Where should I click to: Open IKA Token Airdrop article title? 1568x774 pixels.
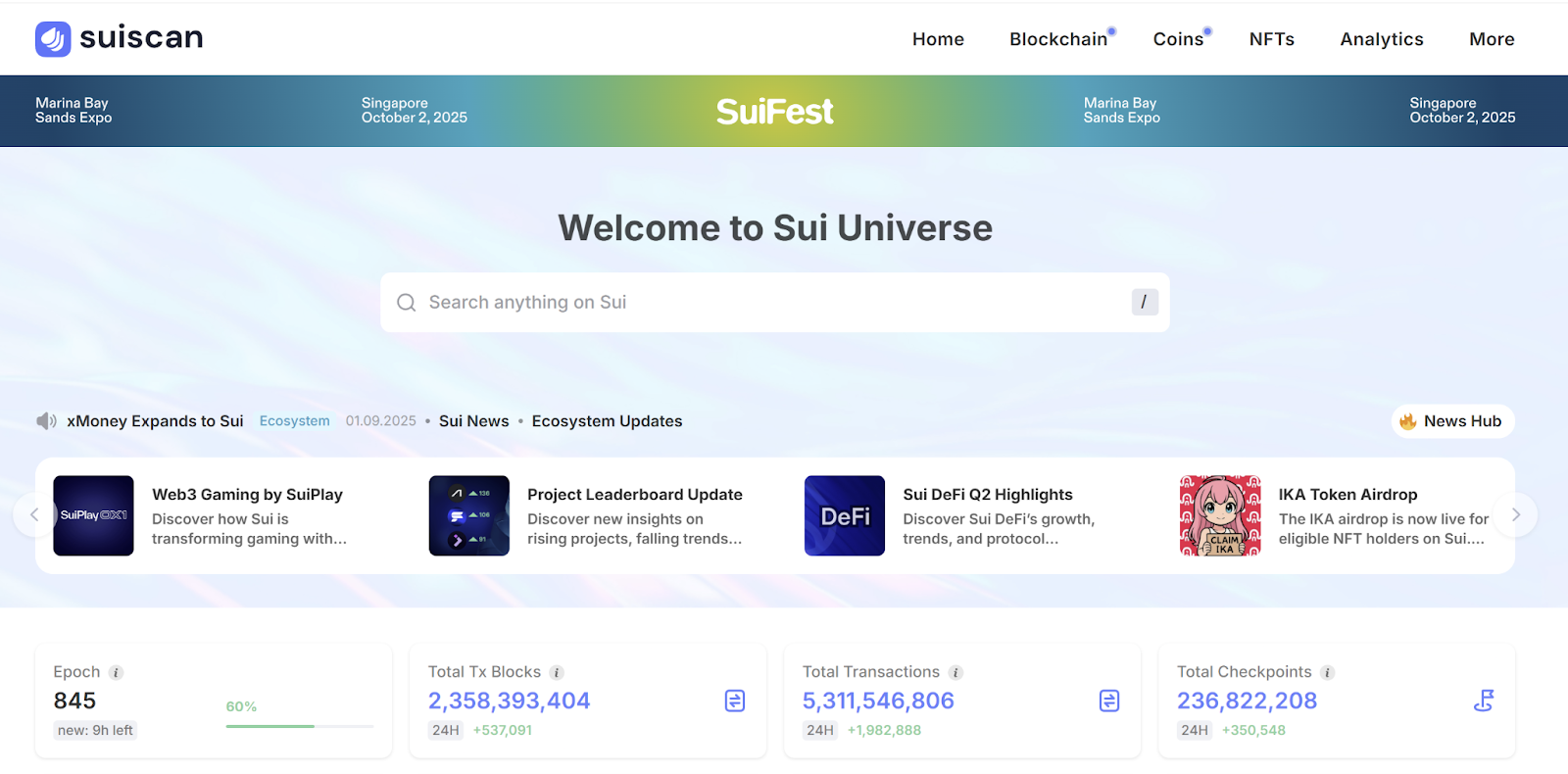[x=1347, y=495]
